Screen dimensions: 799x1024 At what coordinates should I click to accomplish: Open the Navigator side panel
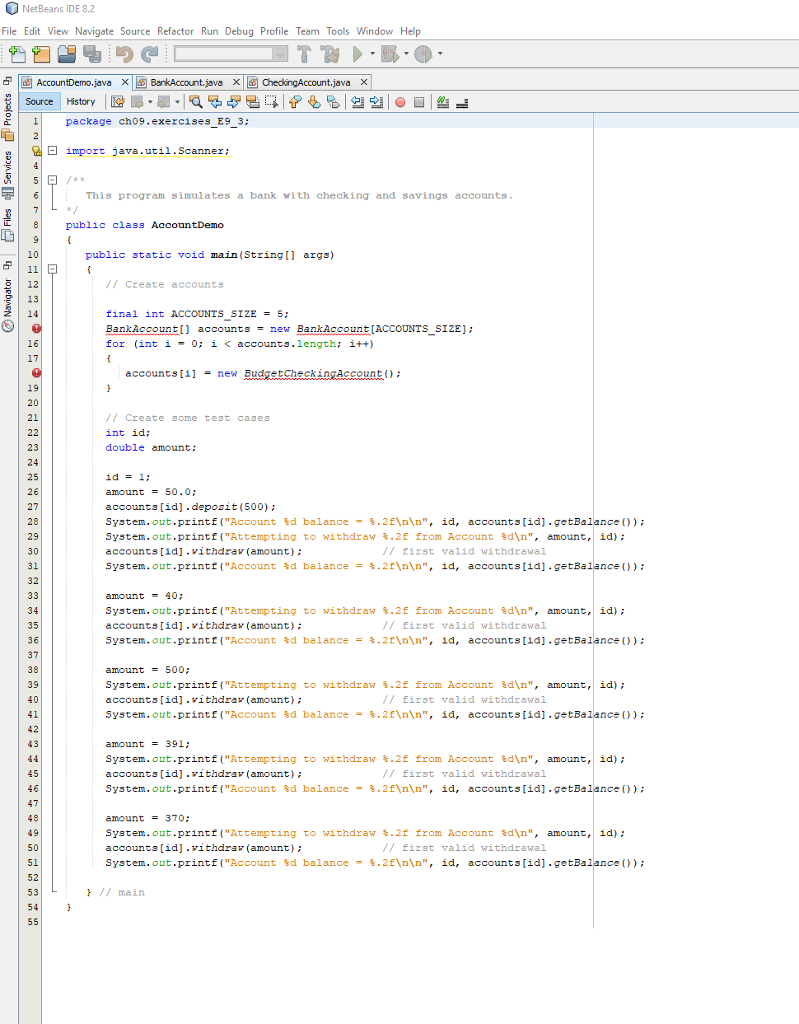click(8, 304)
